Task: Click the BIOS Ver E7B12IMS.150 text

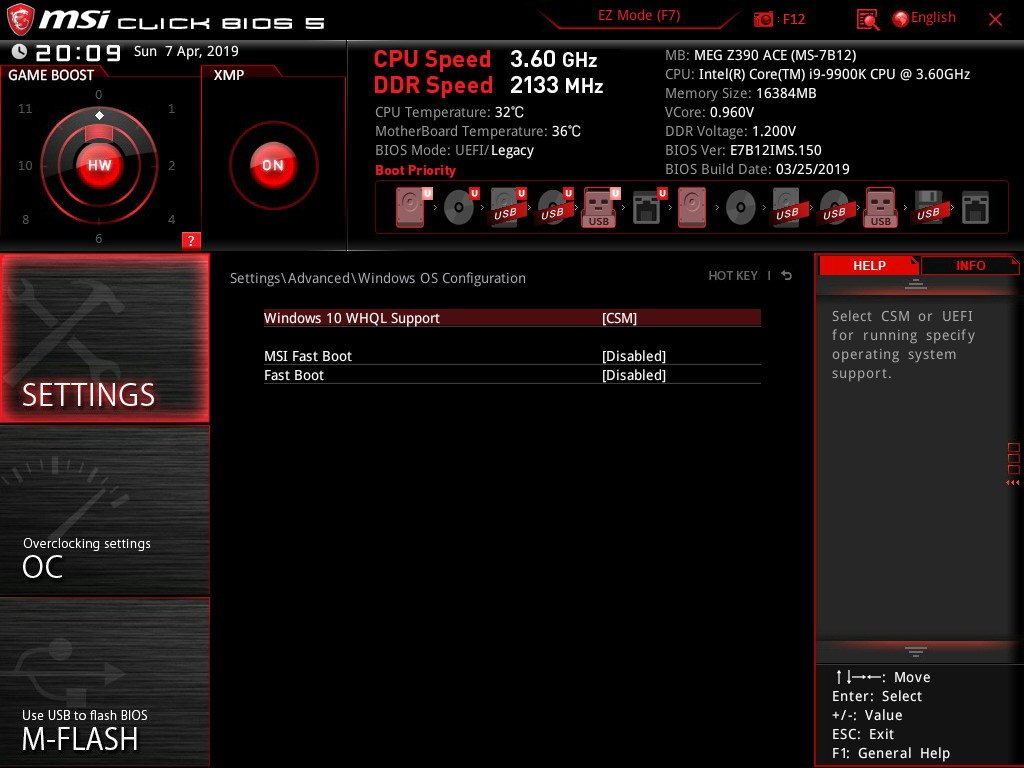Action: coord(743,150)
